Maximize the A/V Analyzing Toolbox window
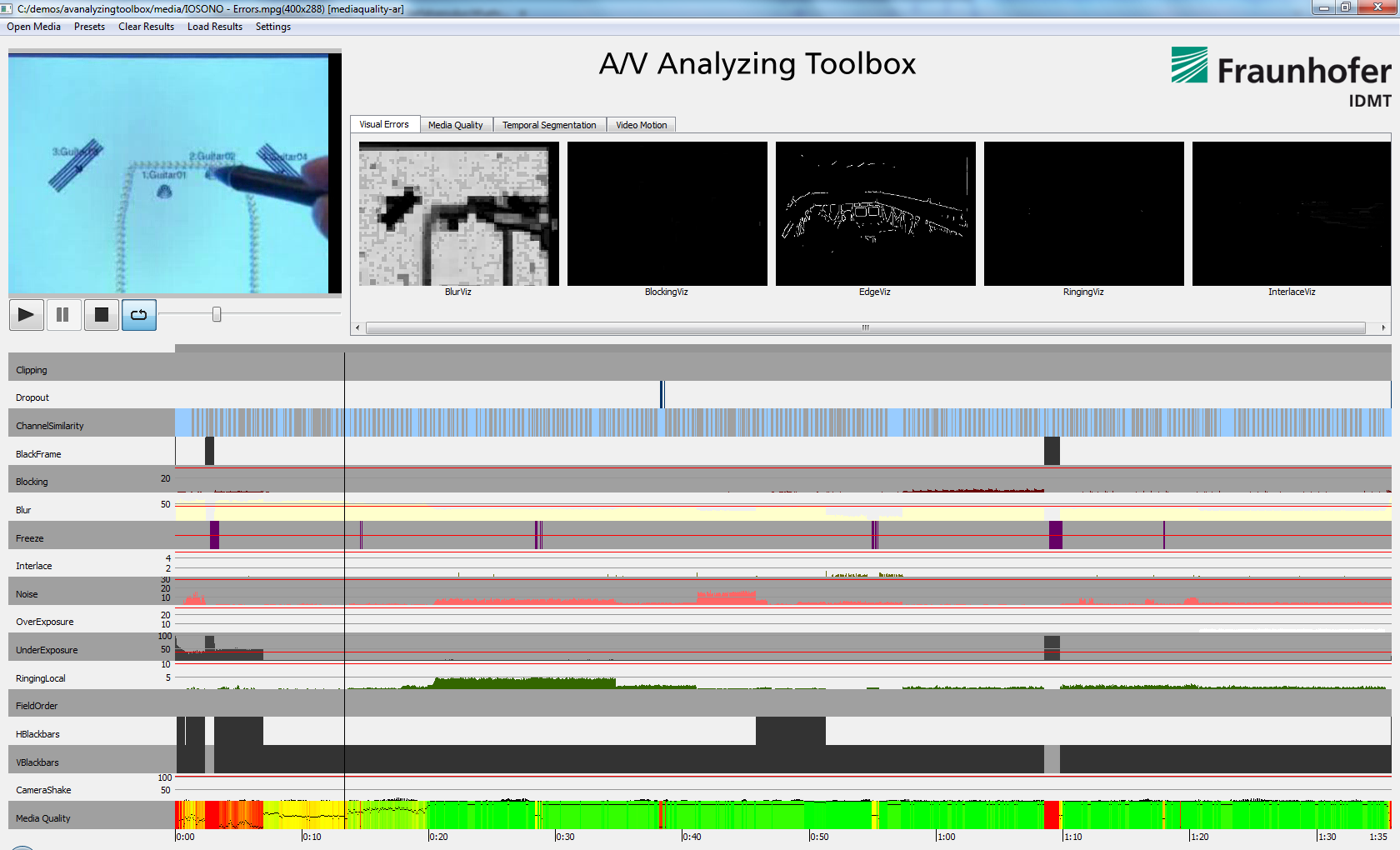The width and height of the screenshot is (1400, 850). click(x=1346, y=7)
